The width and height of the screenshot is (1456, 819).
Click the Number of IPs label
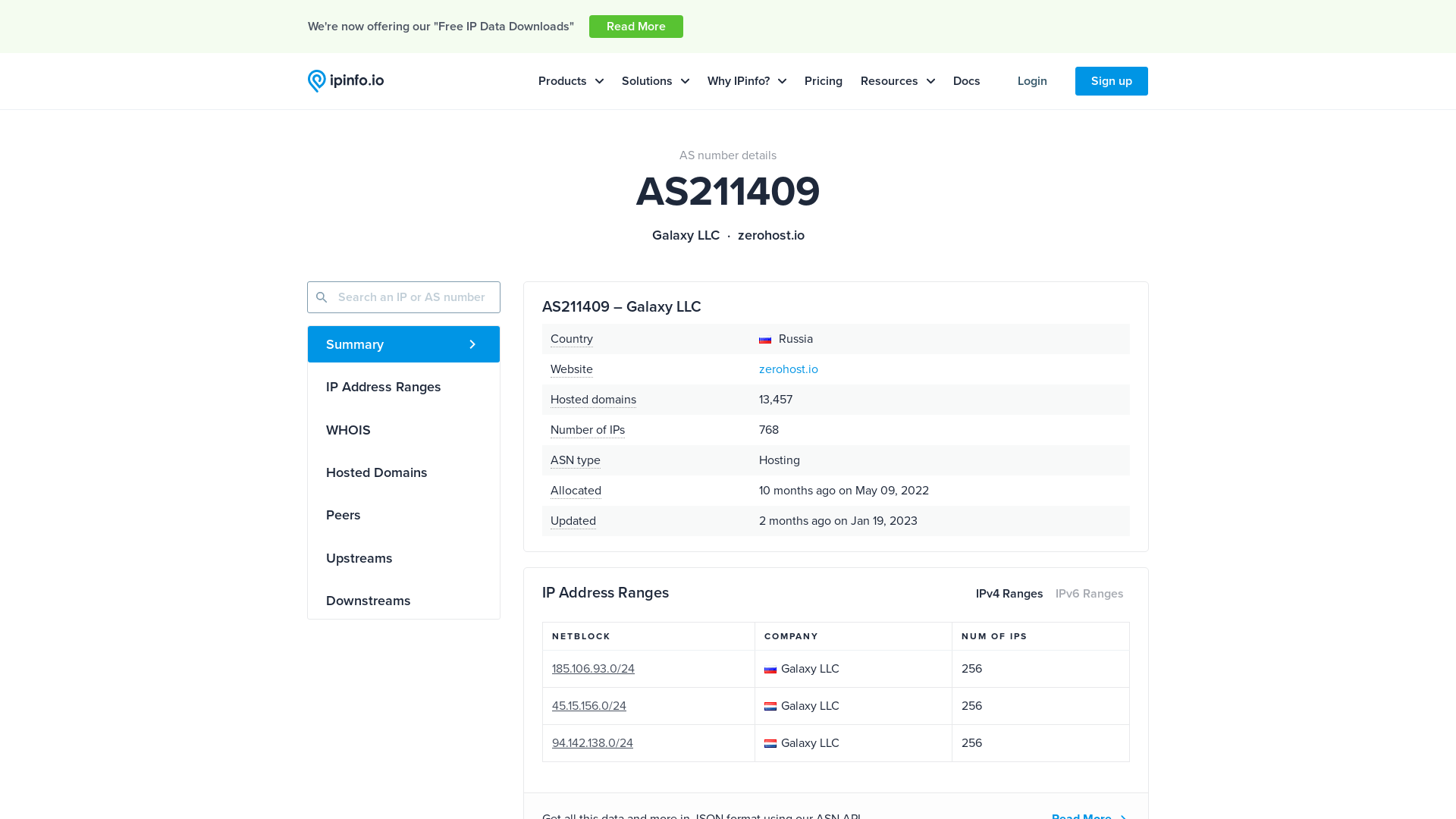tap(588, 430)
